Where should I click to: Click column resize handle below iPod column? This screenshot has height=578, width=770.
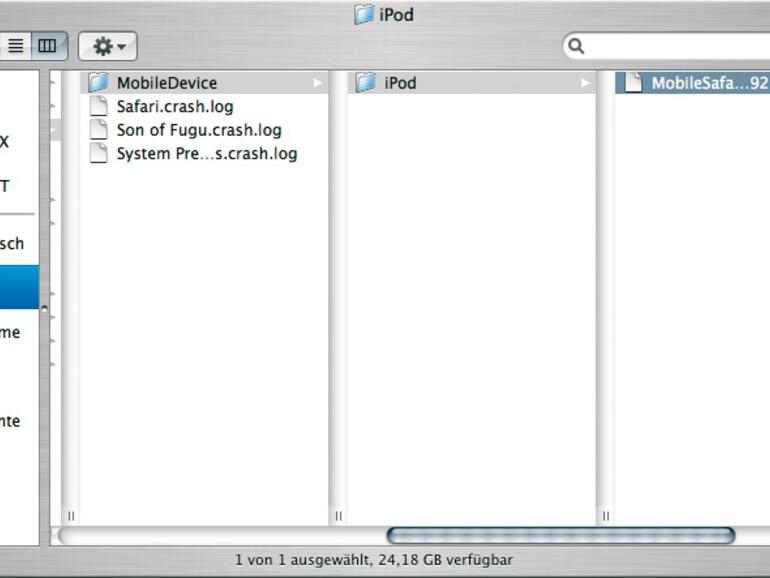point(338,516)
